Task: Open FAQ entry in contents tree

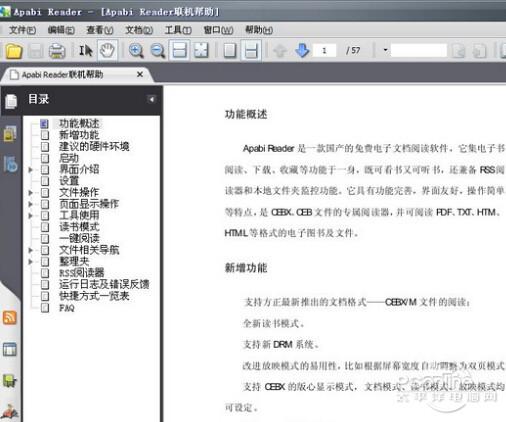Action: coord(67,308)
